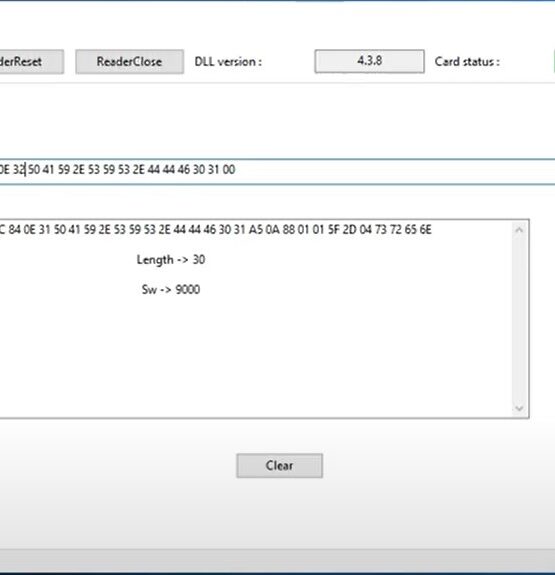Click the Length -> 30 line in output
The height and width of the screenshot is (575, 555).
tap(171, 260)
